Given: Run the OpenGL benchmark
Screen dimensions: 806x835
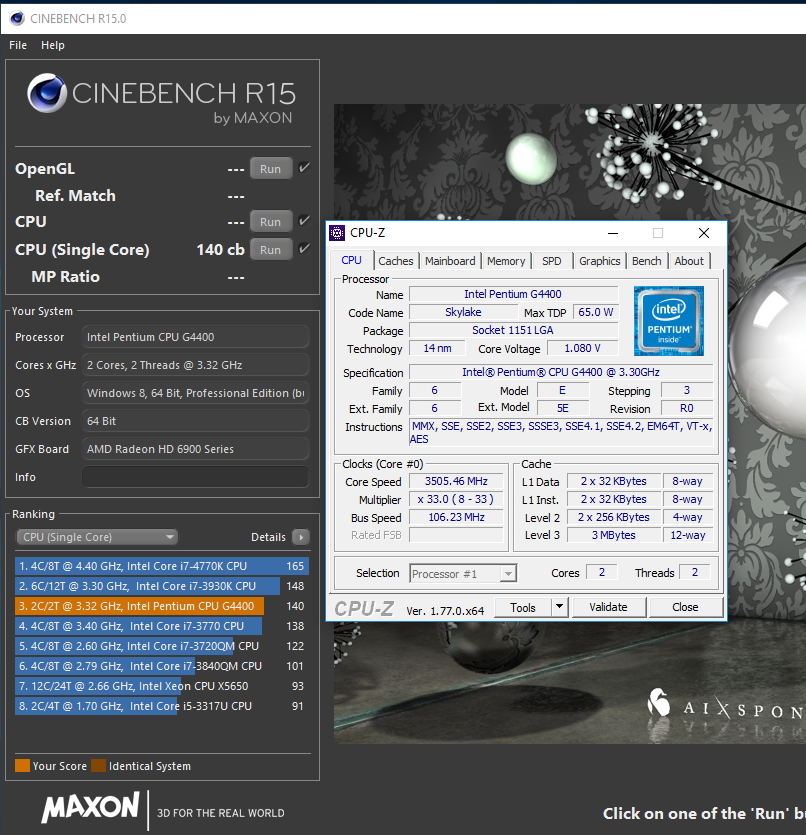Looking at the screenshot, I should coord(271,169).
